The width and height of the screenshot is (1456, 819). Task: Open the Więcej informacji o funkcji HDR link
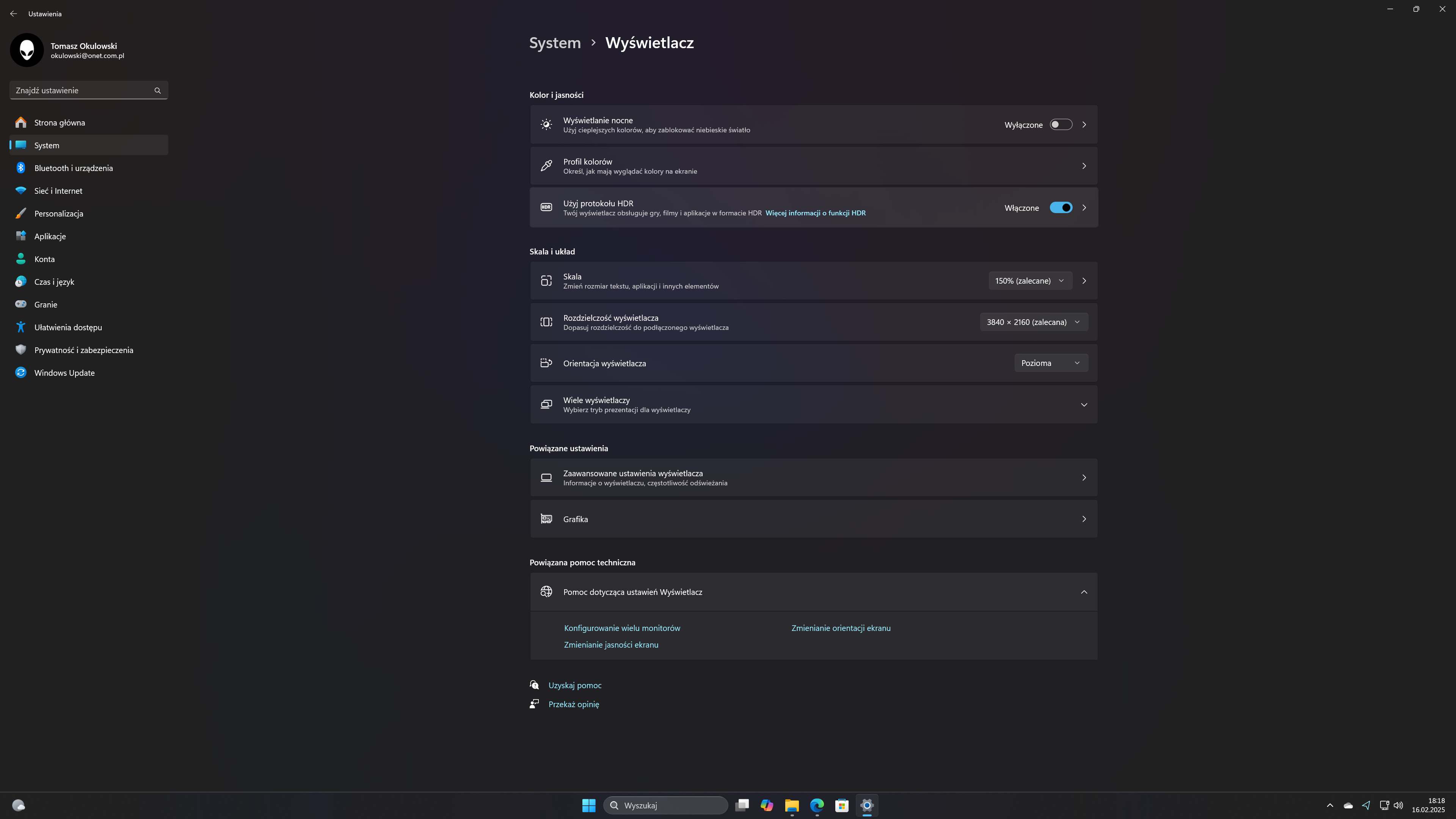point(815,213)
